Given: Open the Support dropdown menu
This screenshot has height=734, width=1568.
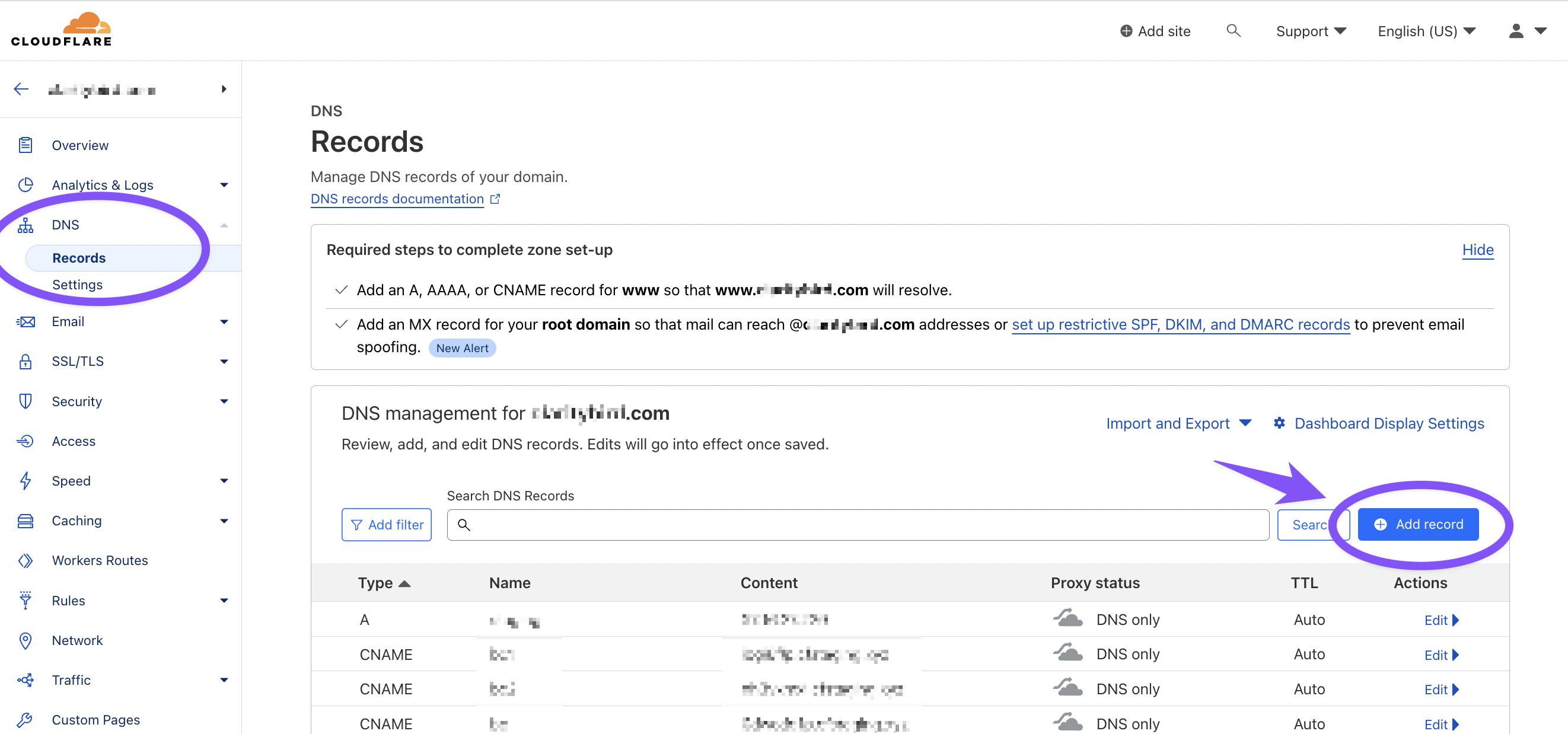Looking at the screenshot, I should point(1311,31).
